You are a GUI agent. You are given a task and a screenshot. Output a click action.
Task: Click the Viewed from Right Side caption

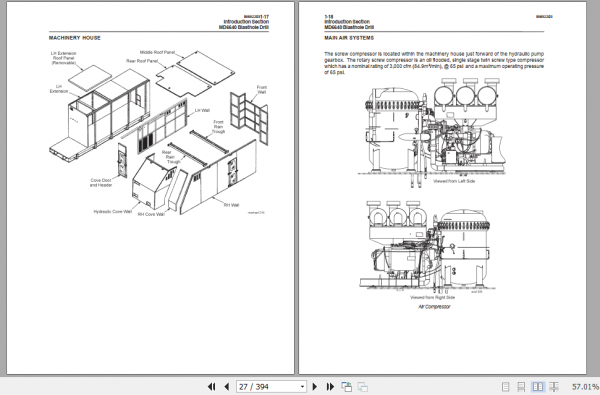click(x=432, y=297)
